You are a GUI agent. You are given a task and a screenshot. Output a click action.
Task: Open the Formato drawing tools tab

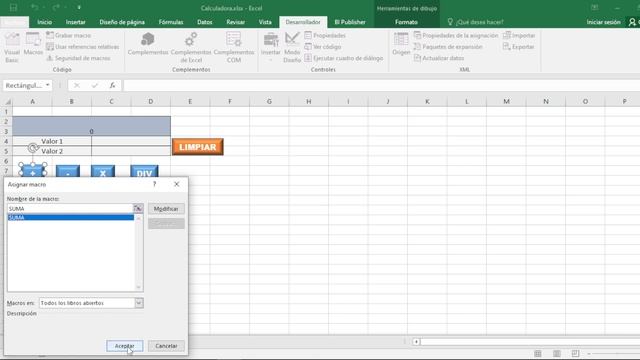tap(406, 22)
